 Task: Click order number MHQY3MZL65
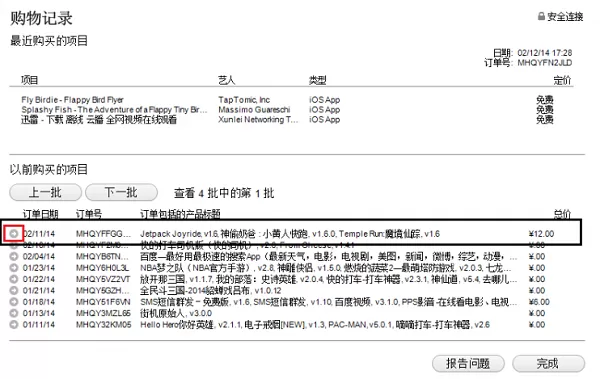(x=103, y=313)
